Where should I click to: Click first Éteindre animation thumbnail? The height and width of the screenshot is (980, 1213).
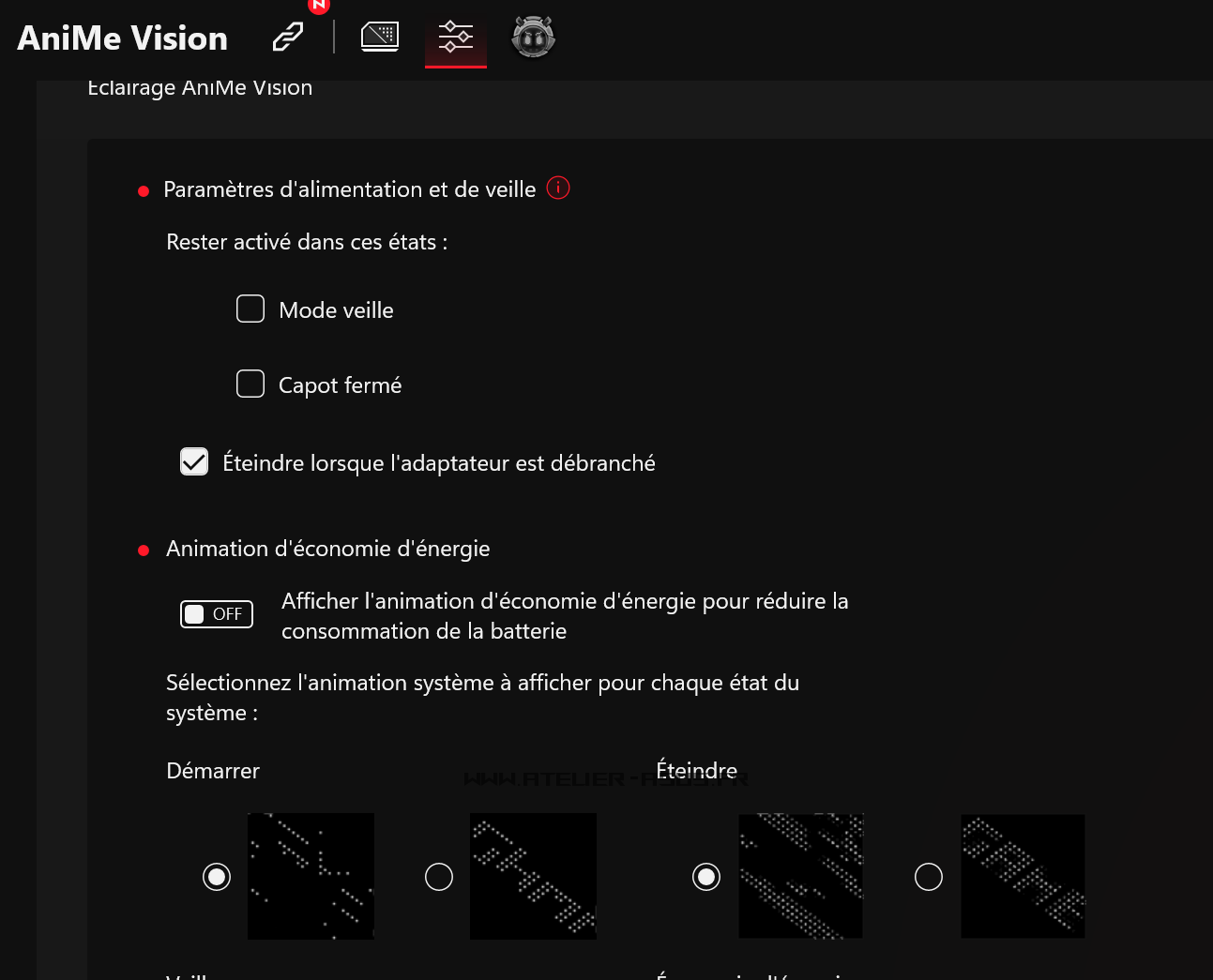click(801, 876)
